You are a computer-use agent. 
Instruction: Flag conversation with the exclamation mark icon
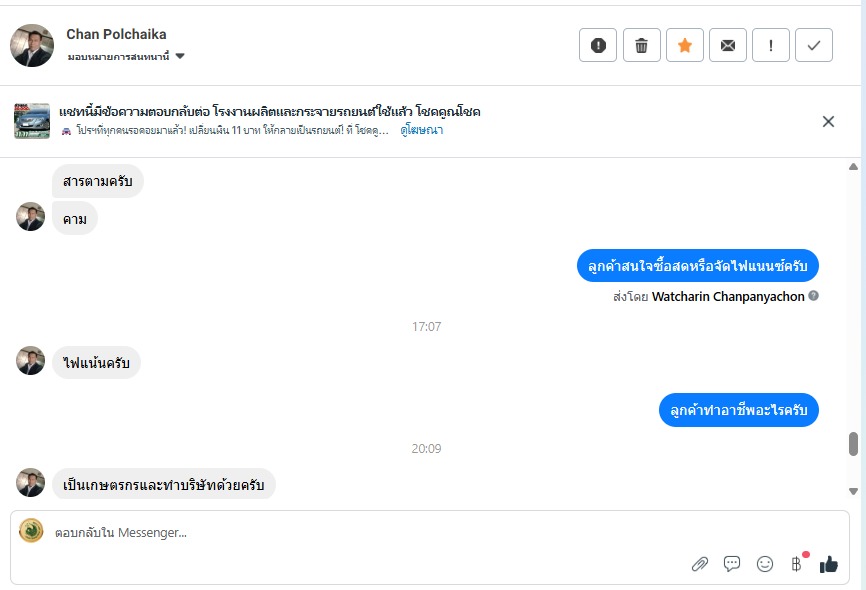click(x=771, y=45)
